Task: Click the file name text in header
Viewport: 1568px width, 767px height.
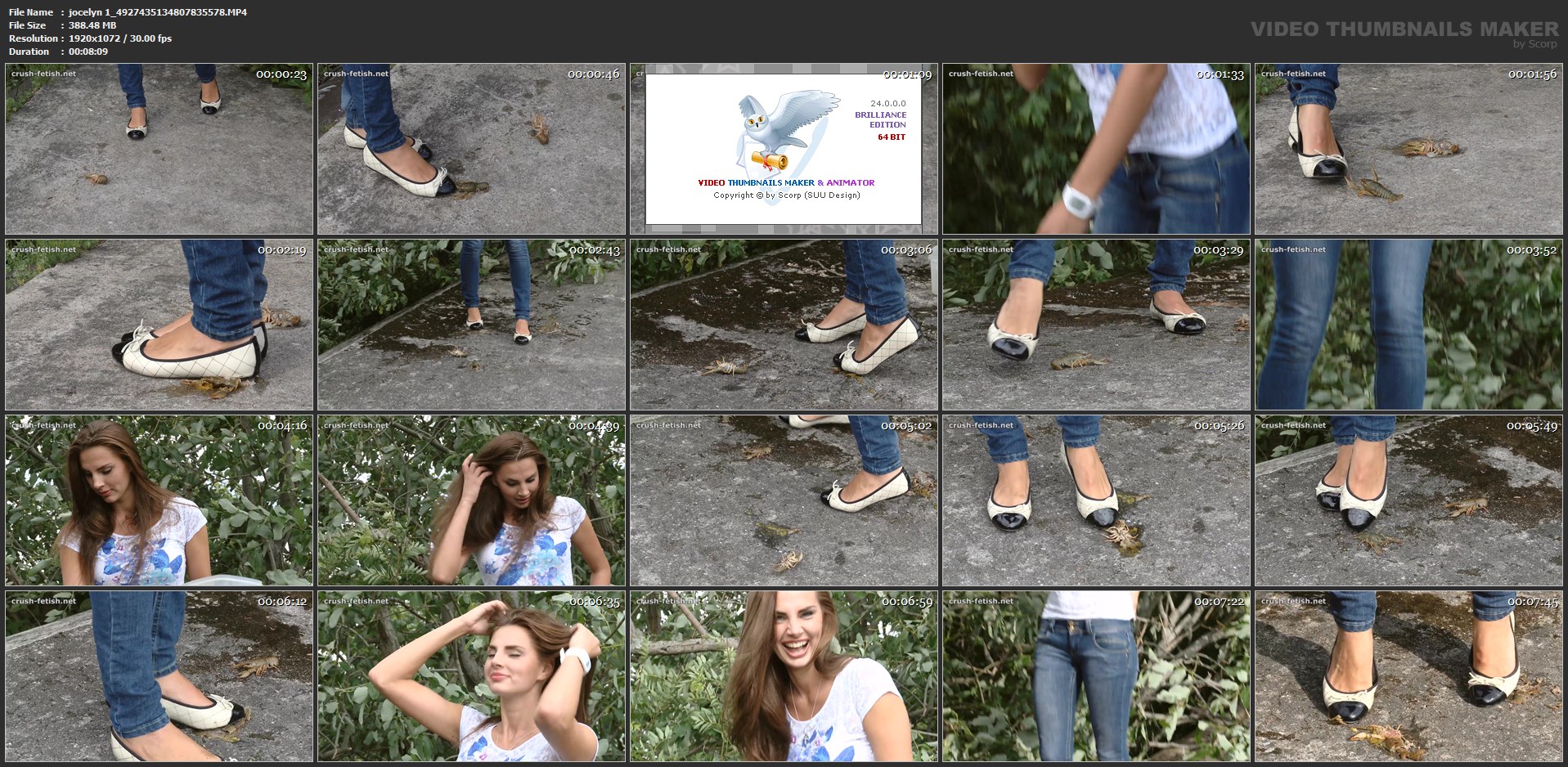Action: pos(157,12)
